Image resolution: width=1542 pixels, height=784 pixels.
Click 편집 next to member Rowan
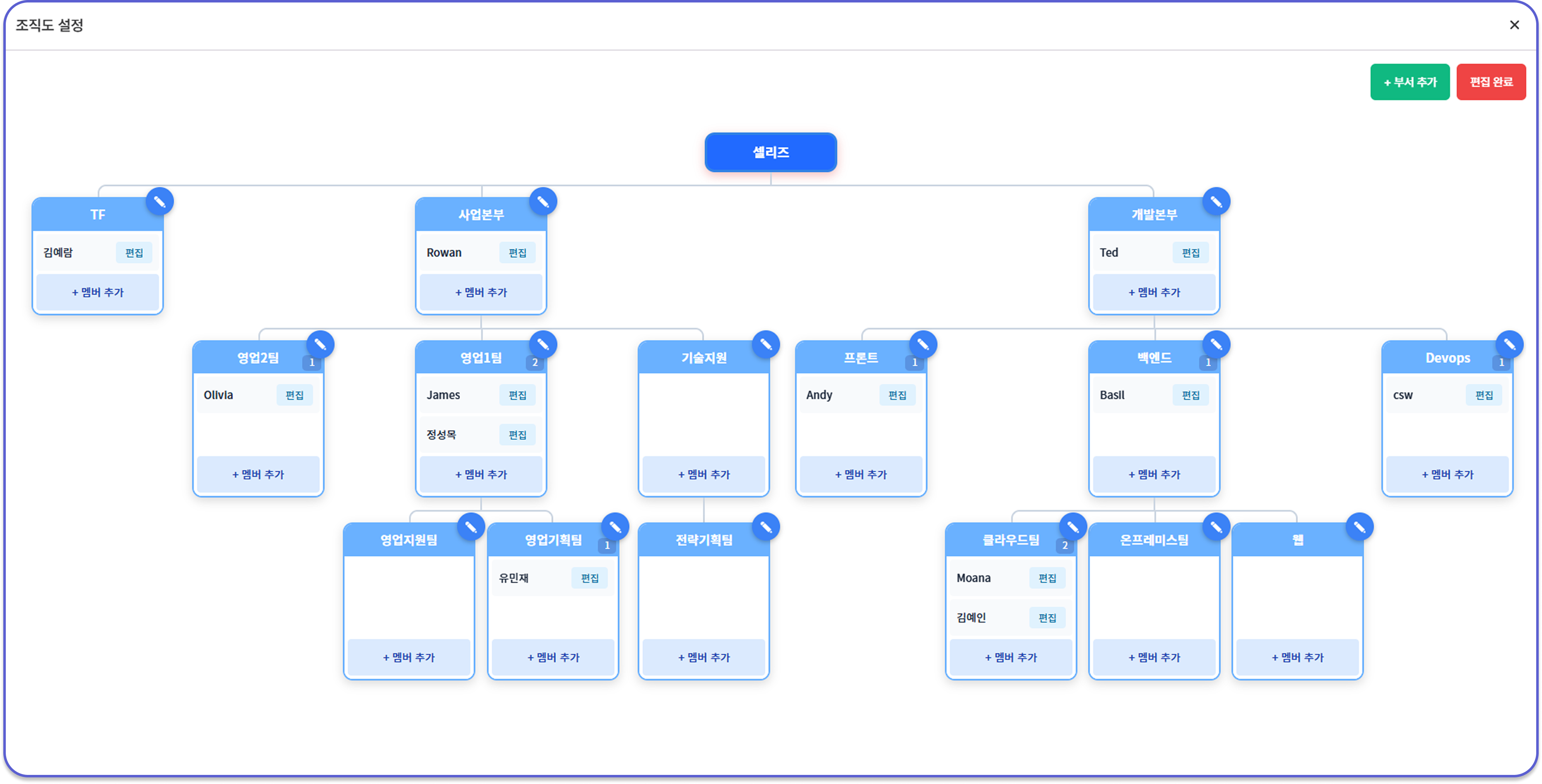click(517, 253)
